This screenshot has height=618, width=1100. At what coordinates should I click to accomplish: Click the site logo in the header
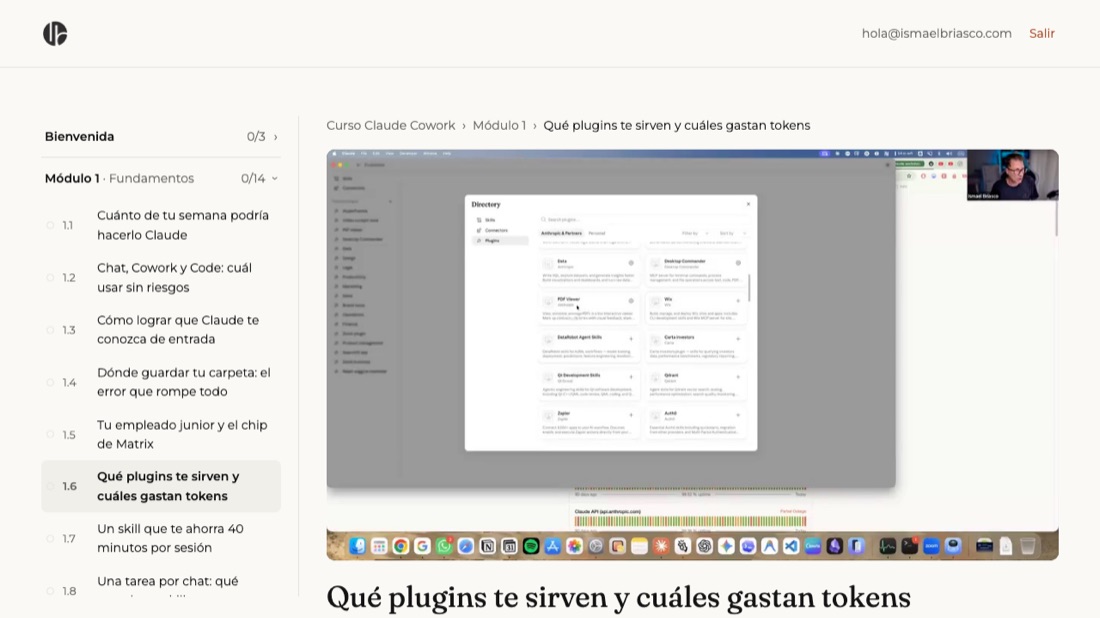(55, 34)
